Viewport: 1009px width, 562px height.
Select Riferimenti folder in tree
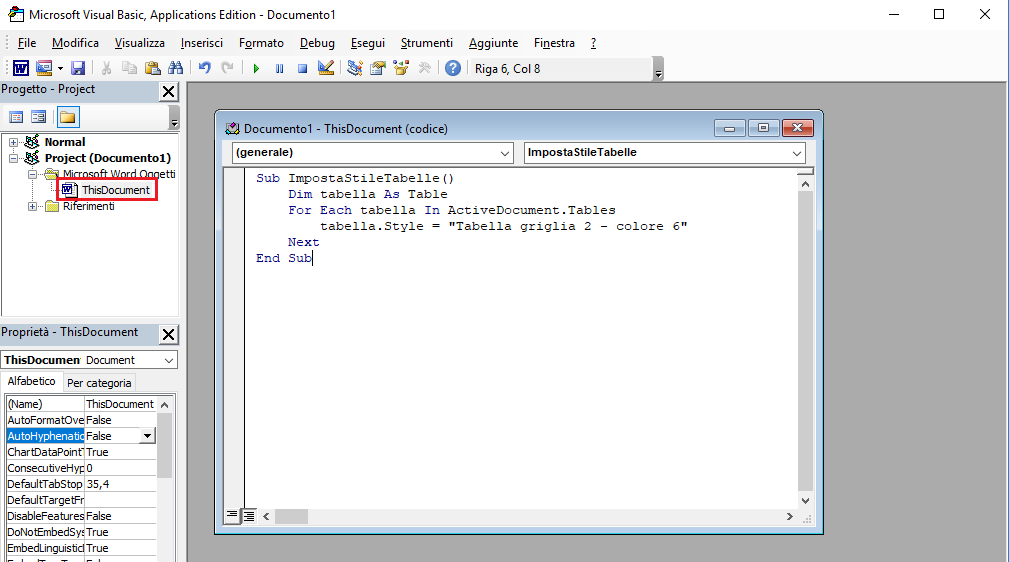point(88,207)
